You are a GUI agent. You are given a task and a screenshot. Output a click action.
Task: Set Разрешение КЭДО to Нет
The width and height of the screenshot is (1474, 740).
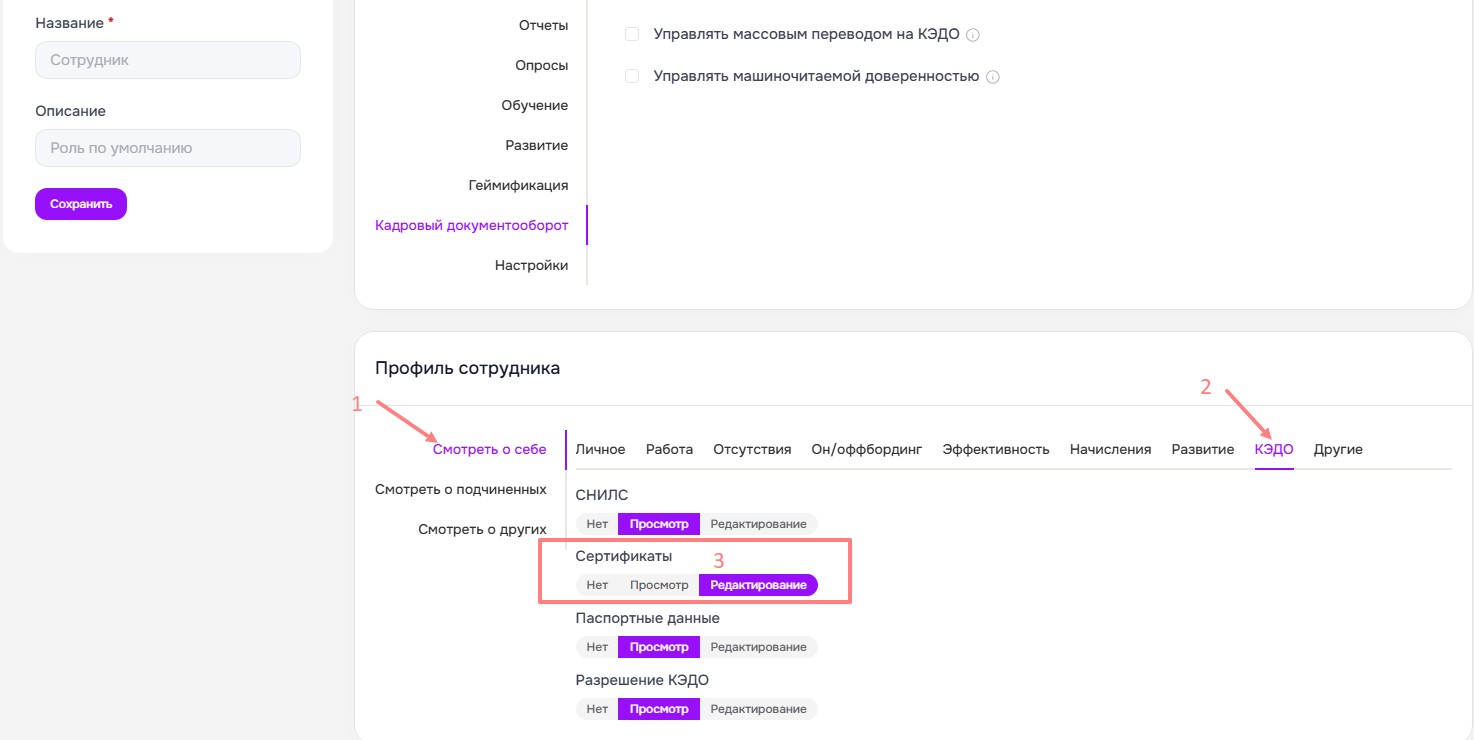[x=597, y=709]
